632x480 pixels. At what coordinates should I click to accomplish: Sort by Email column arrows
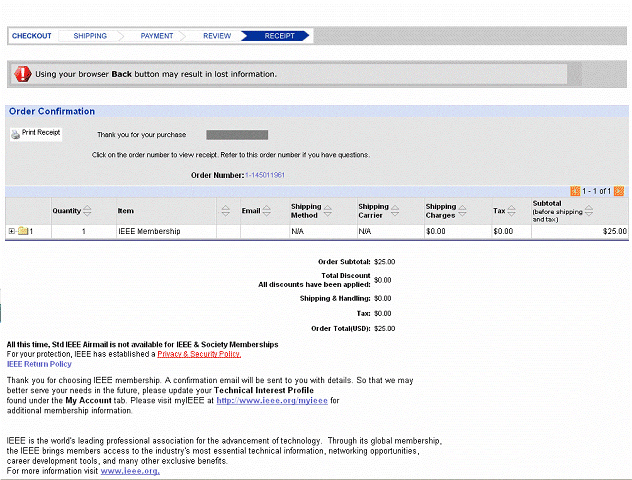[266, 210]
